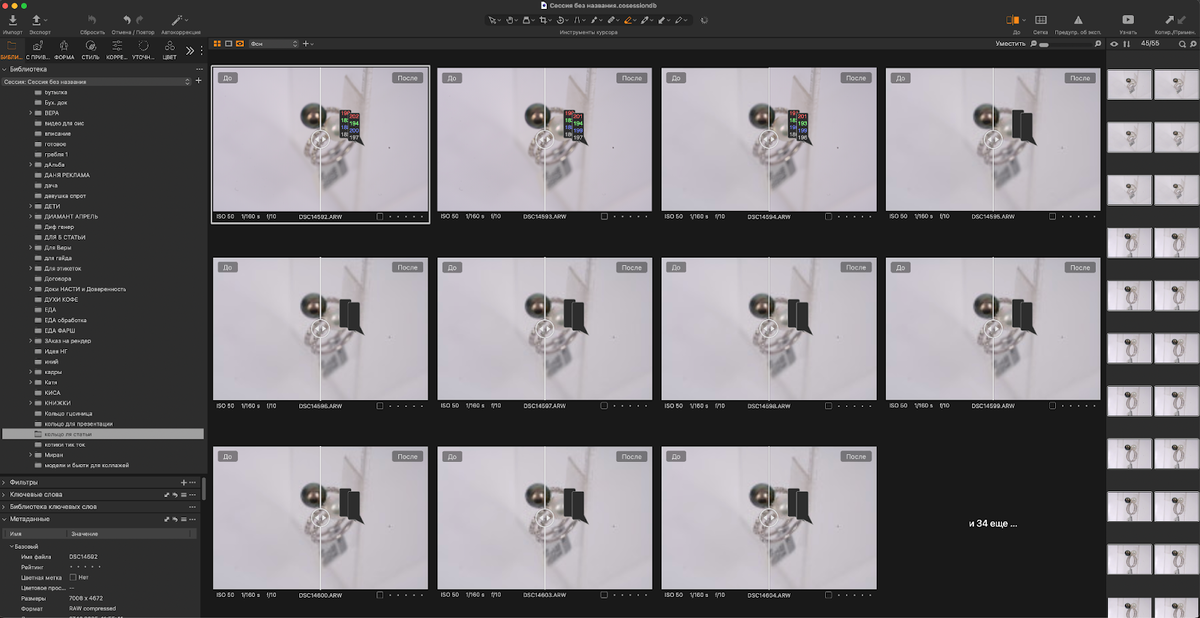Click the Имя файла value DSC14592
1200x618 pixels.
coord(83,555)
